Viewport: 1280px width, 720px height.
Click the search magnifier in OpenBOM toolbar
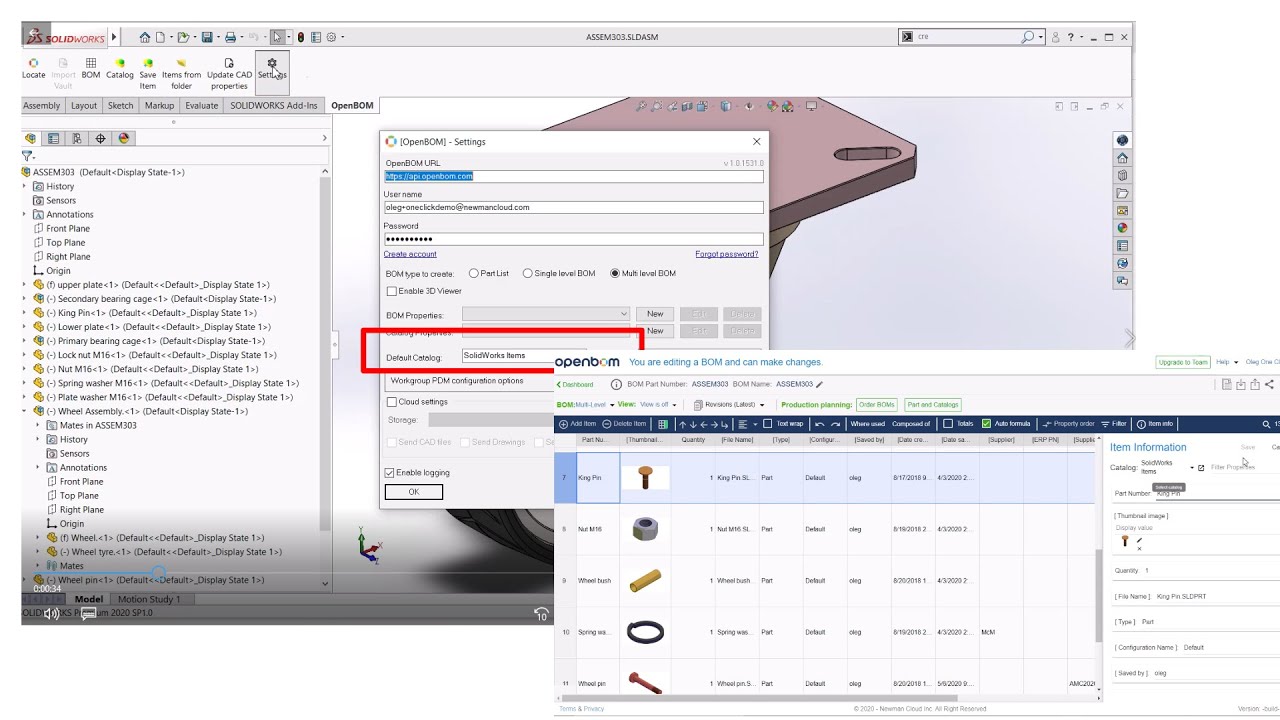click(x=1266, y=424)
